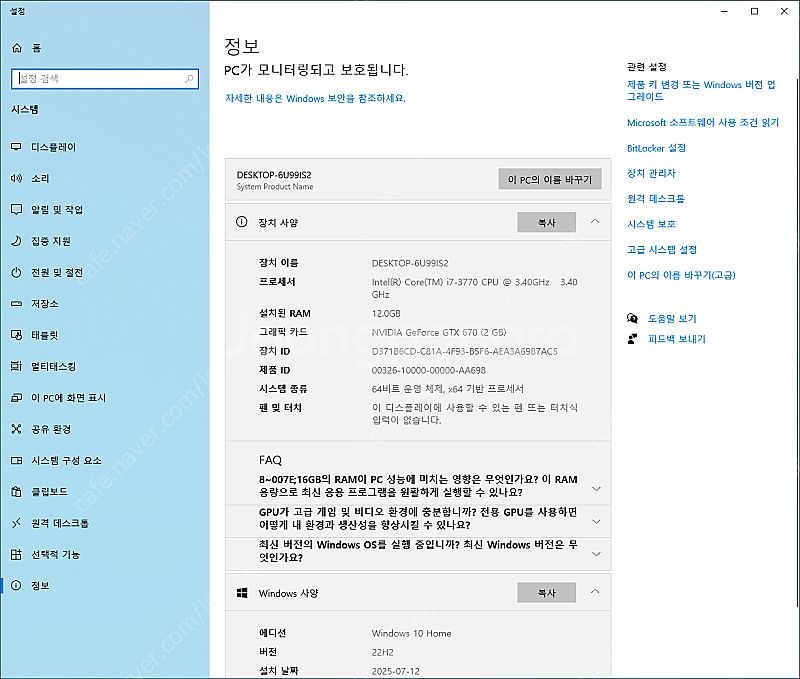This screenshot has height=679, width=800.
Task: Click the 2025-07-12 install date value
Action: coord(395,671)
